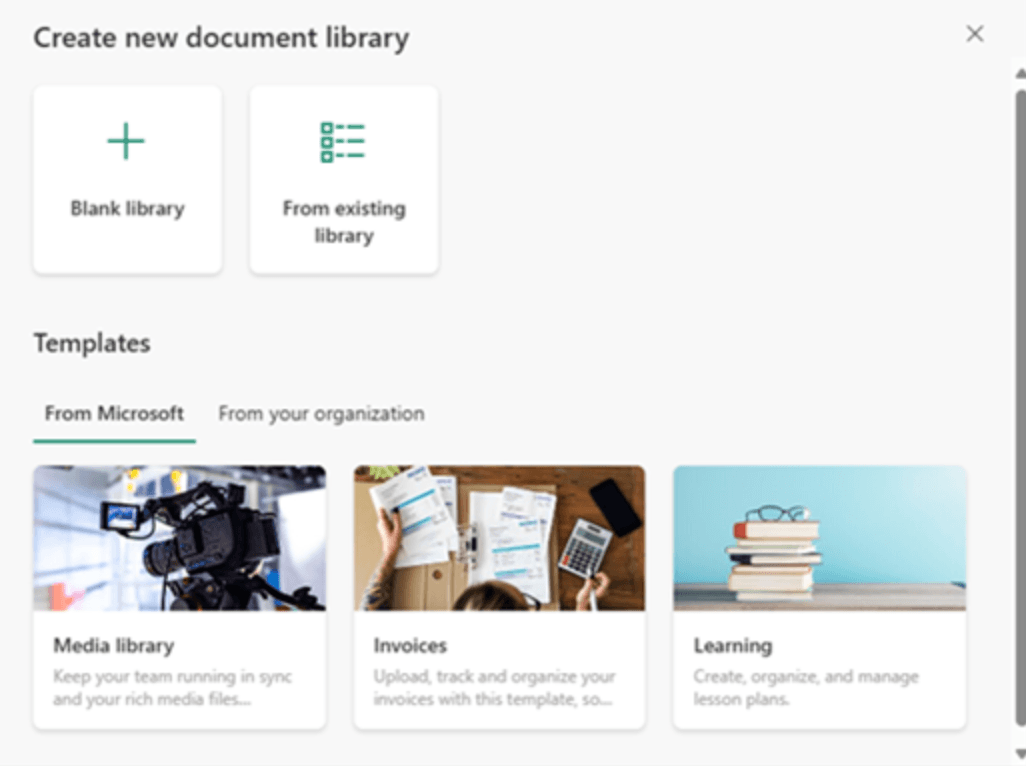Click the Invoices template thumbnail image
The height and width of the screenshot is (766, 1026).
click(x=499, y=538)
